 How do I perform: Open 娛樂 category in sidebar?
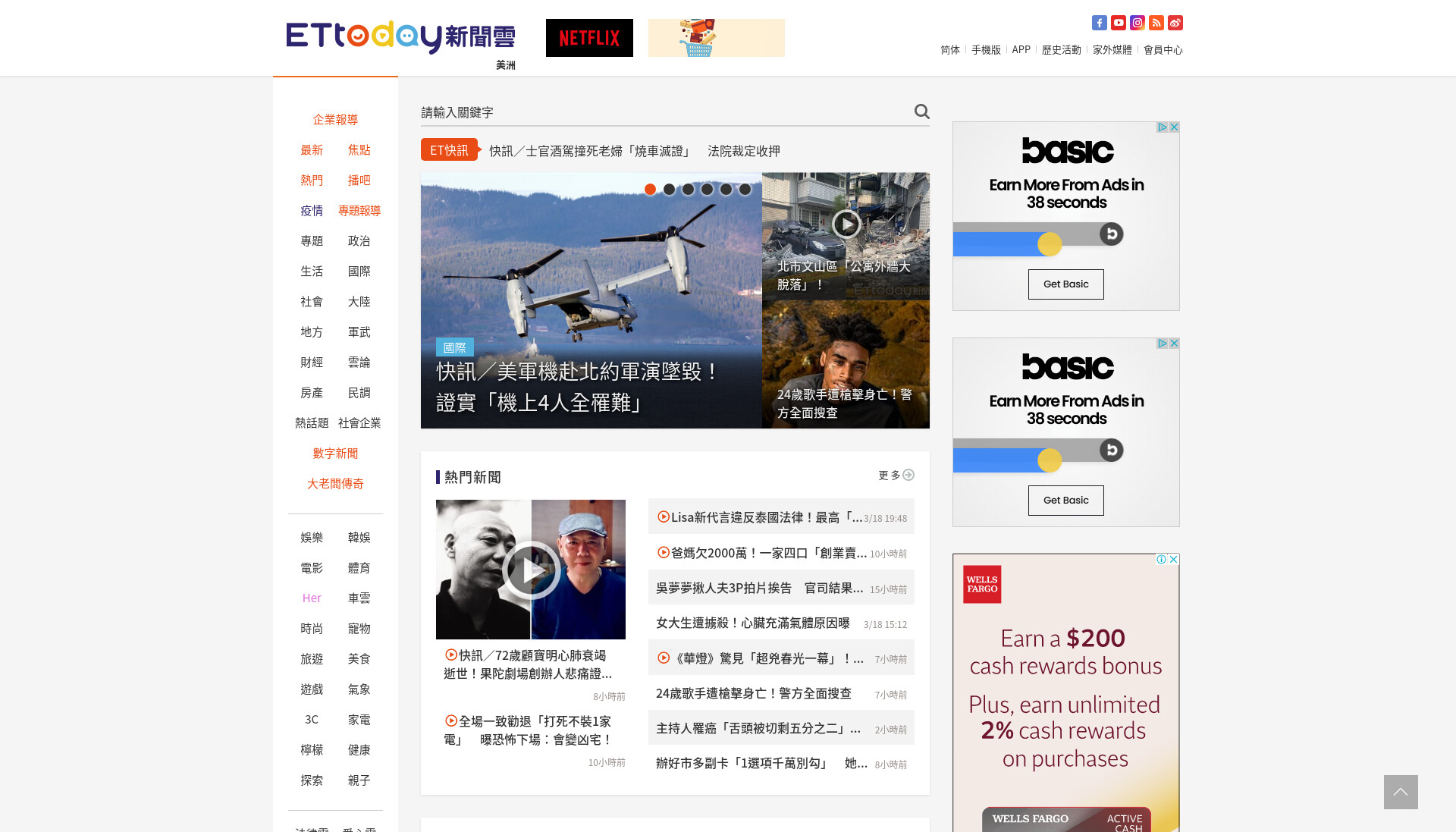click(312, 538)
